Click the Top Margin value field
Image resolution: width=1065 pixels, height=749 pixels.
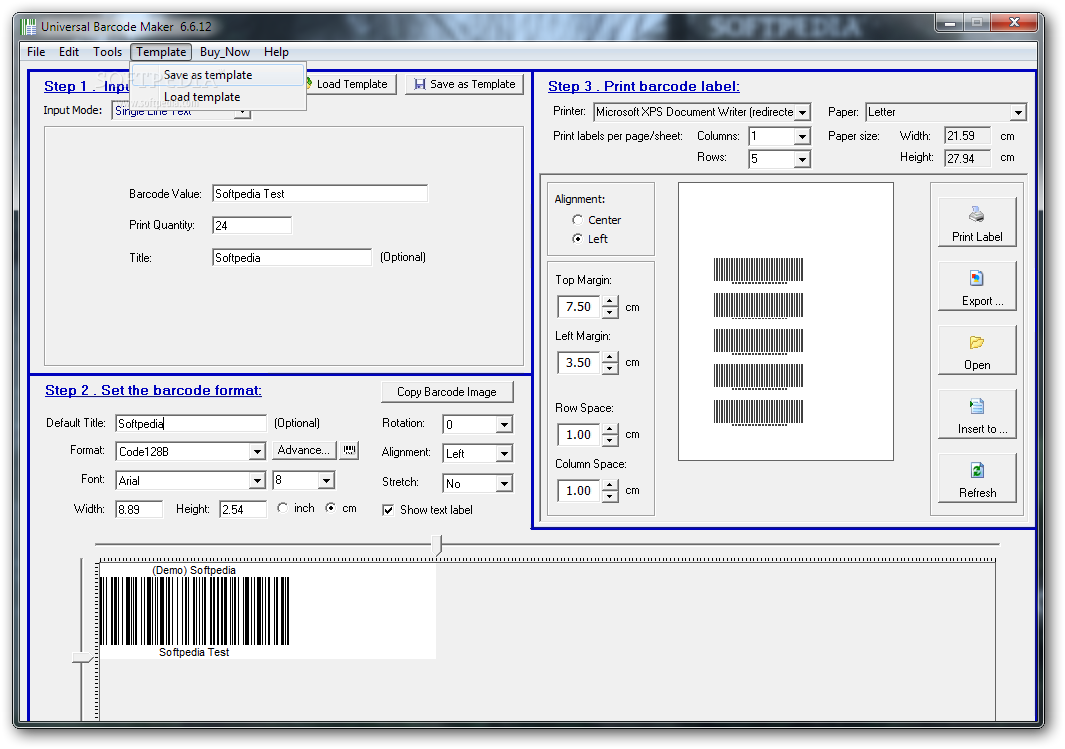pyautogui.click(x=579, y=307)
